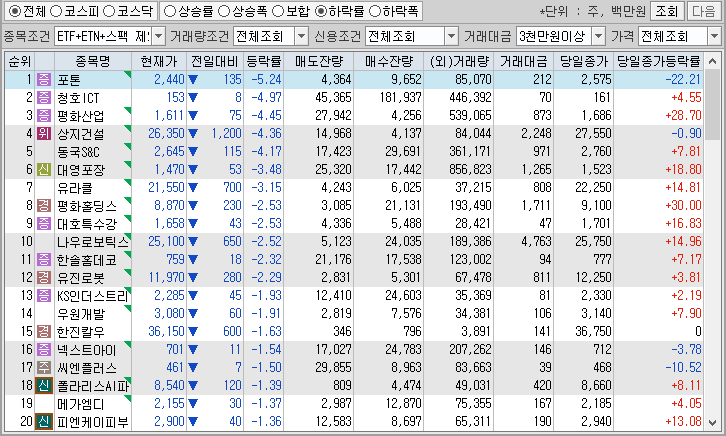Select the 전체 market radio button
726x436 pixels.
click(15, 11)
